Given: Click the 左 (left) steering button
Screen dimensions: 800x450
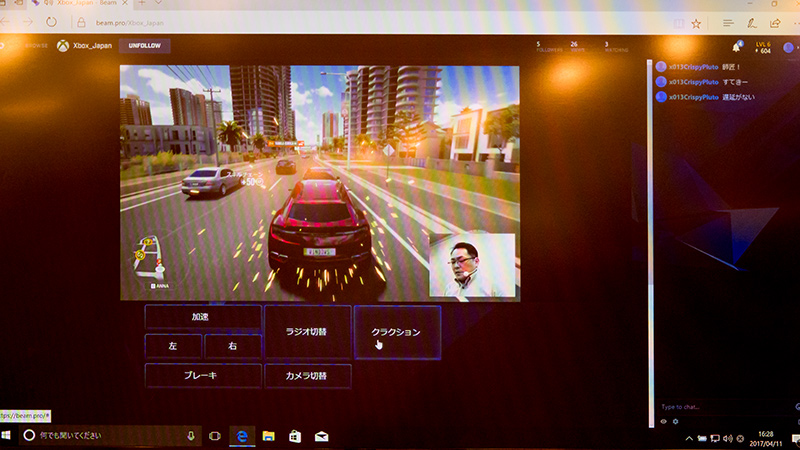Looking at the screenshot, I should (x=173, y=346).
